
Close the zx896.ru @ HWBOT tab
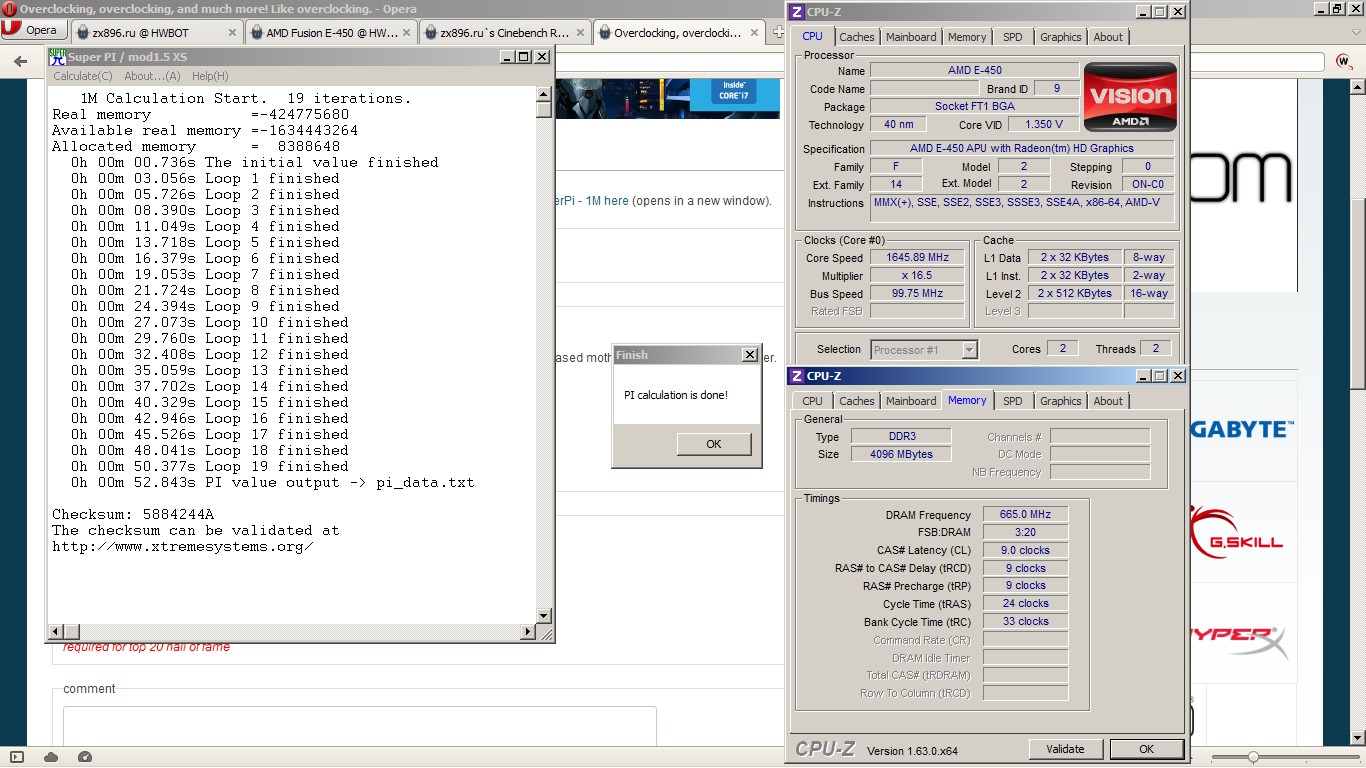point(232,32)
